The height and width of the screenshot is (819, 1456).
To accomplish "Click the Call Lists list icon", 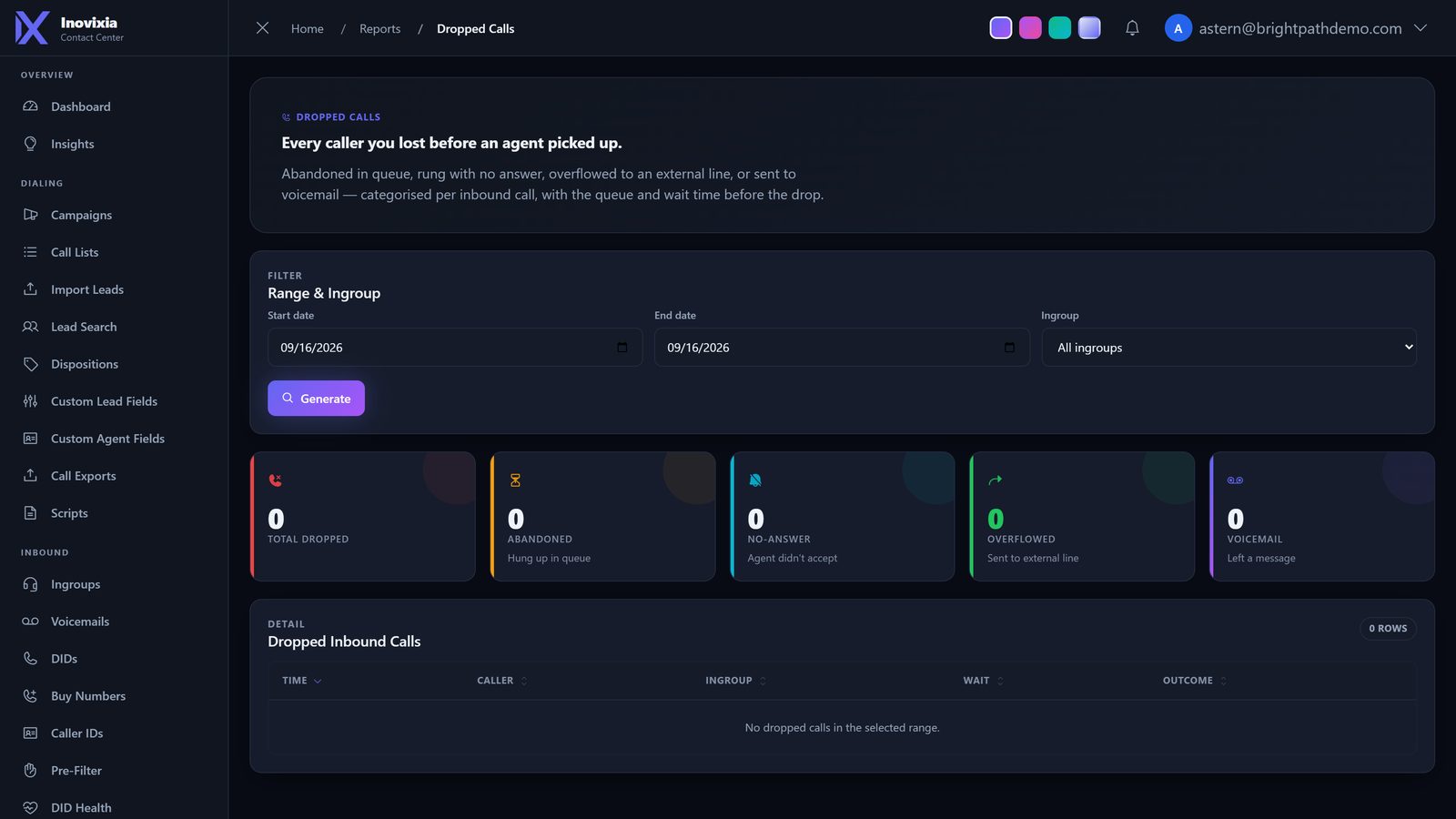I will (30, 252).
